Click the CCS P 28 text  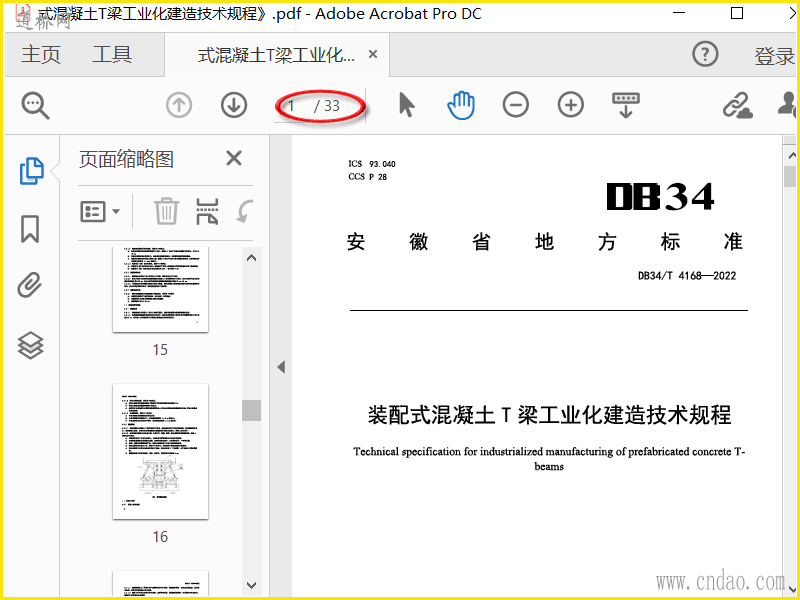tap(367, 177)
